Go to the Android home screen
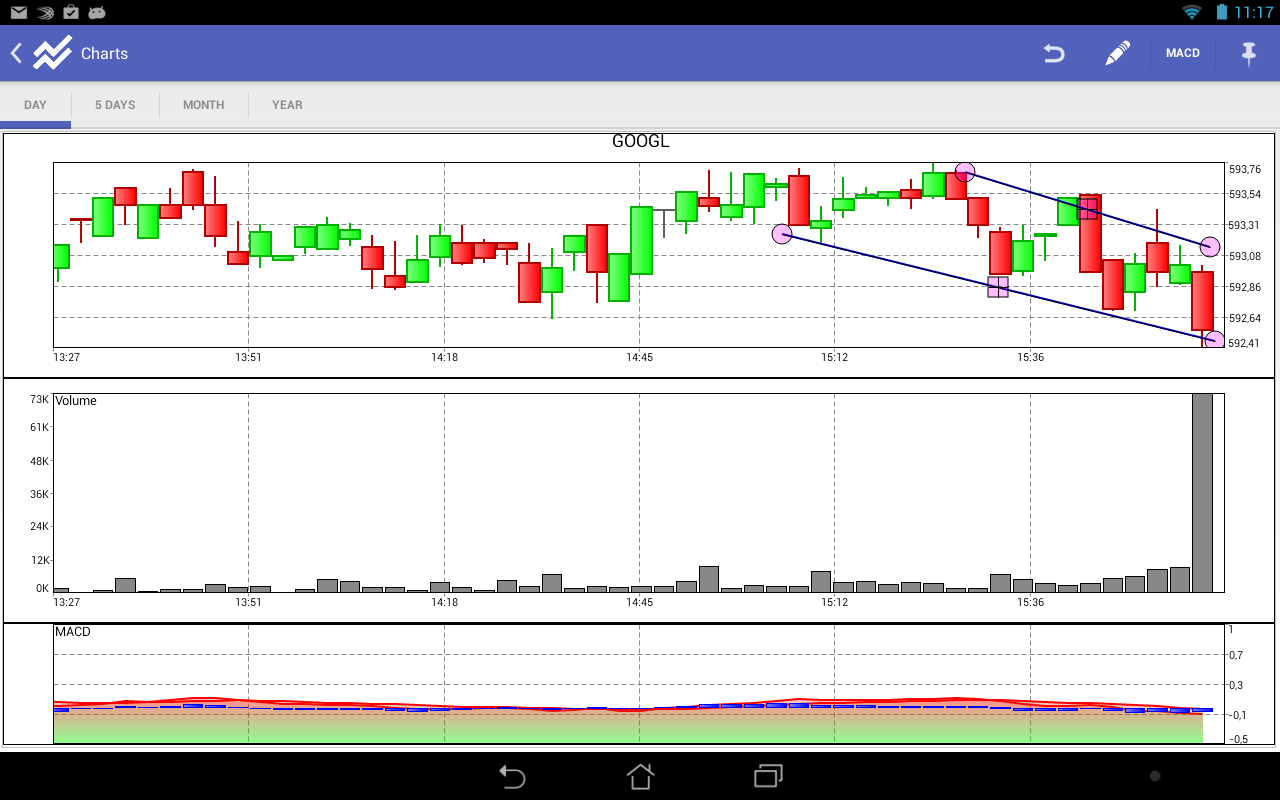The width and height of the screenshot is (1280, 800). [640, 776]
